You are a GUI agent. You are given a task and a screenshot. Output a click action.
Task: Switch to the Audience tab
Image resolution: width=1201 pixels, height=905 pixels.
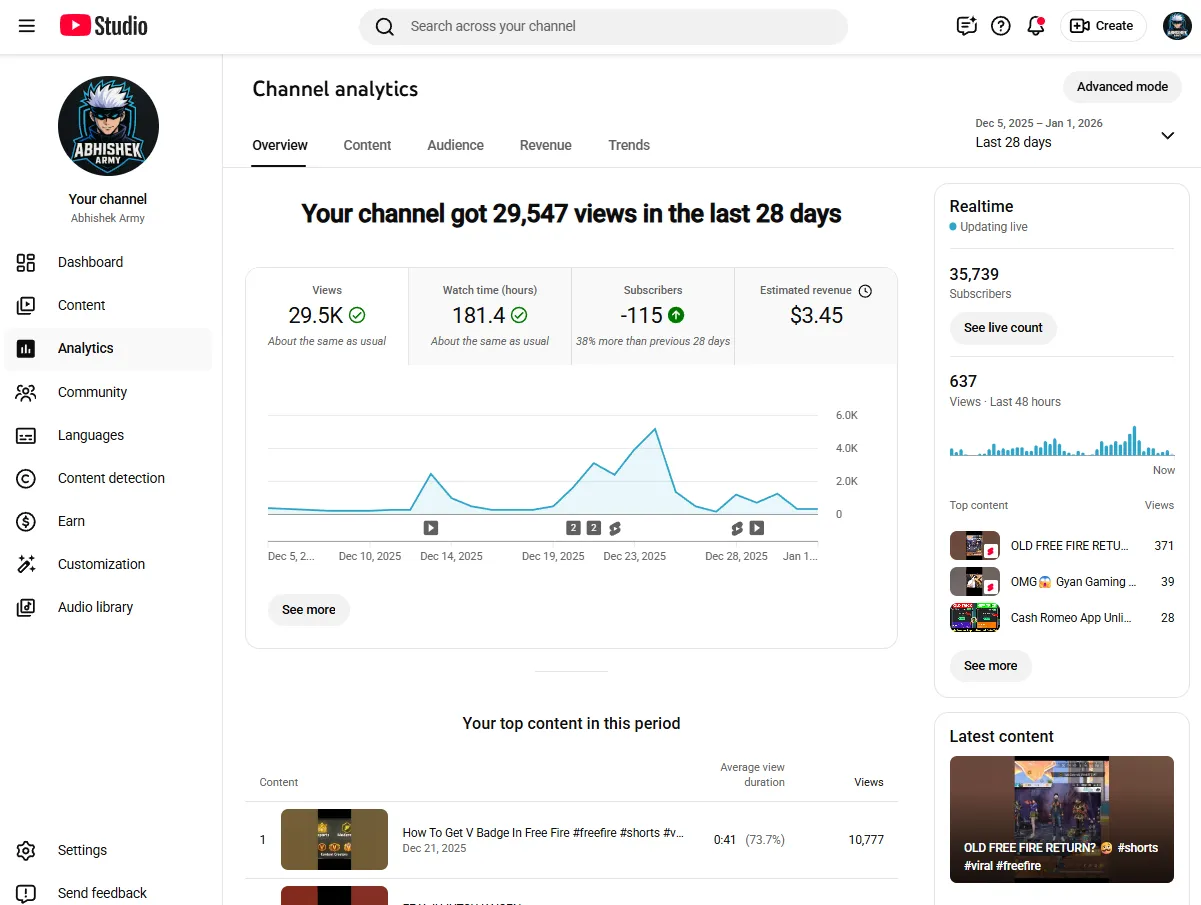coord(455,145)
